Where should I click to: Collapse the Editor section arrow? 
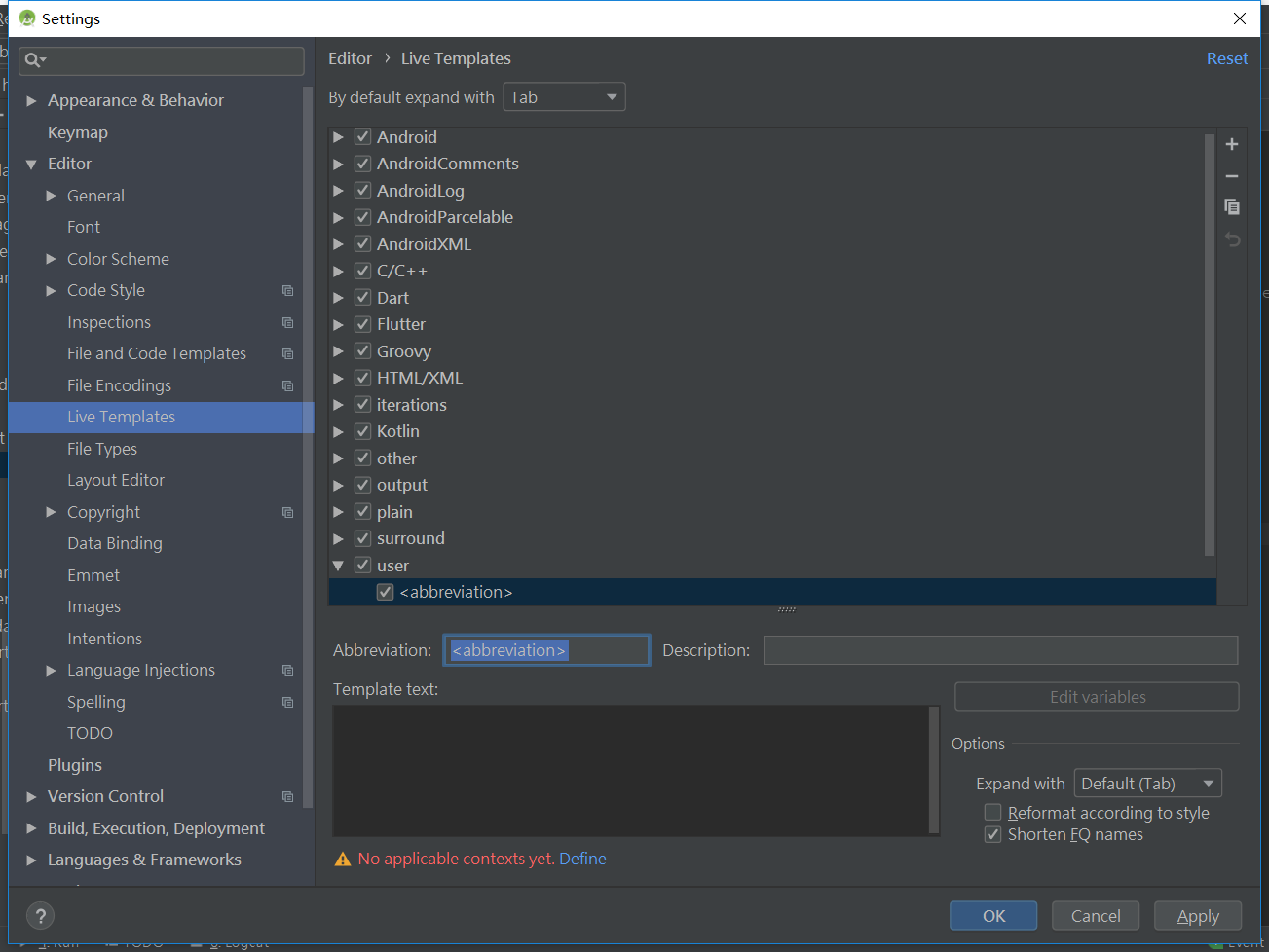coord(31,165)
